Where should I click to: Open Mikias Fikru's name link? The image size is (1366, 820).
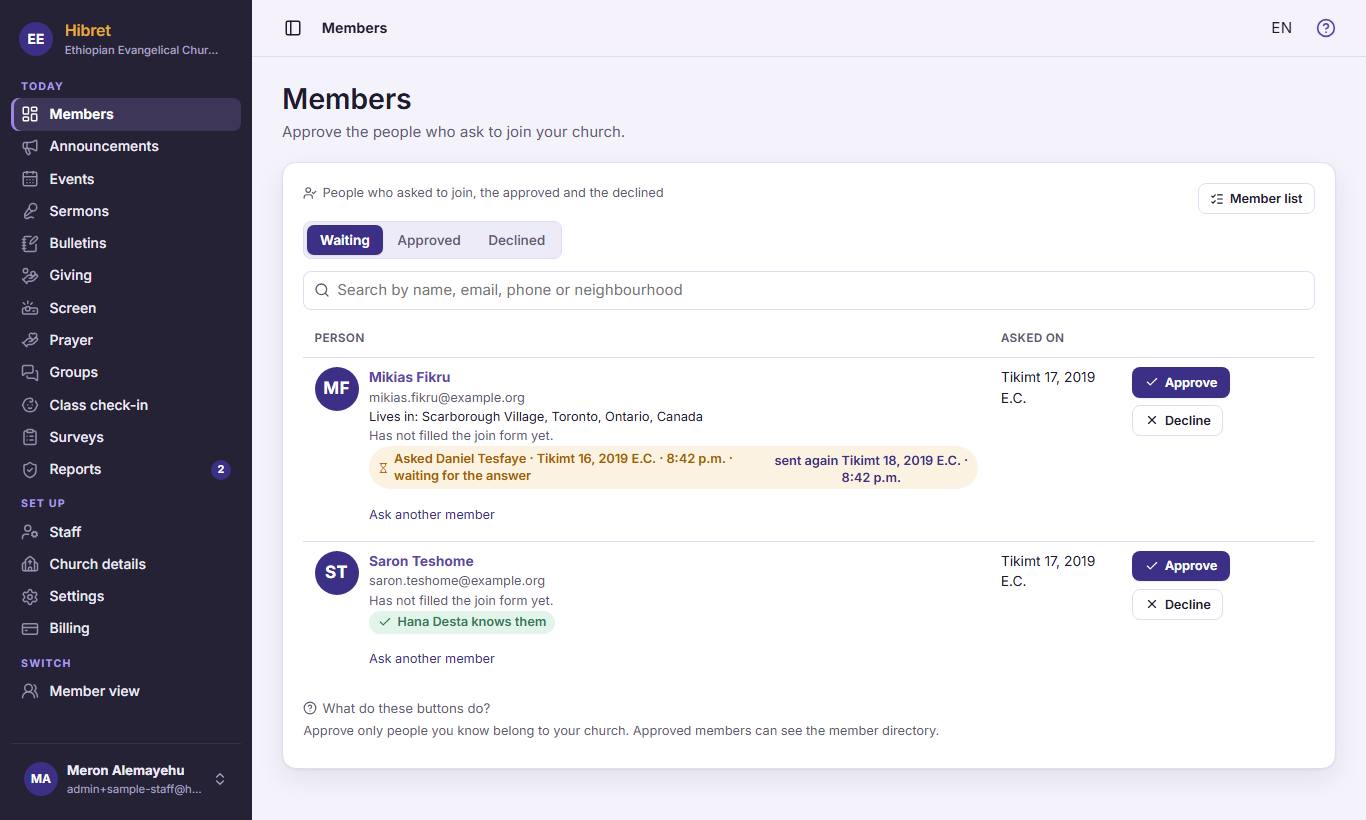tap(410, 377)
